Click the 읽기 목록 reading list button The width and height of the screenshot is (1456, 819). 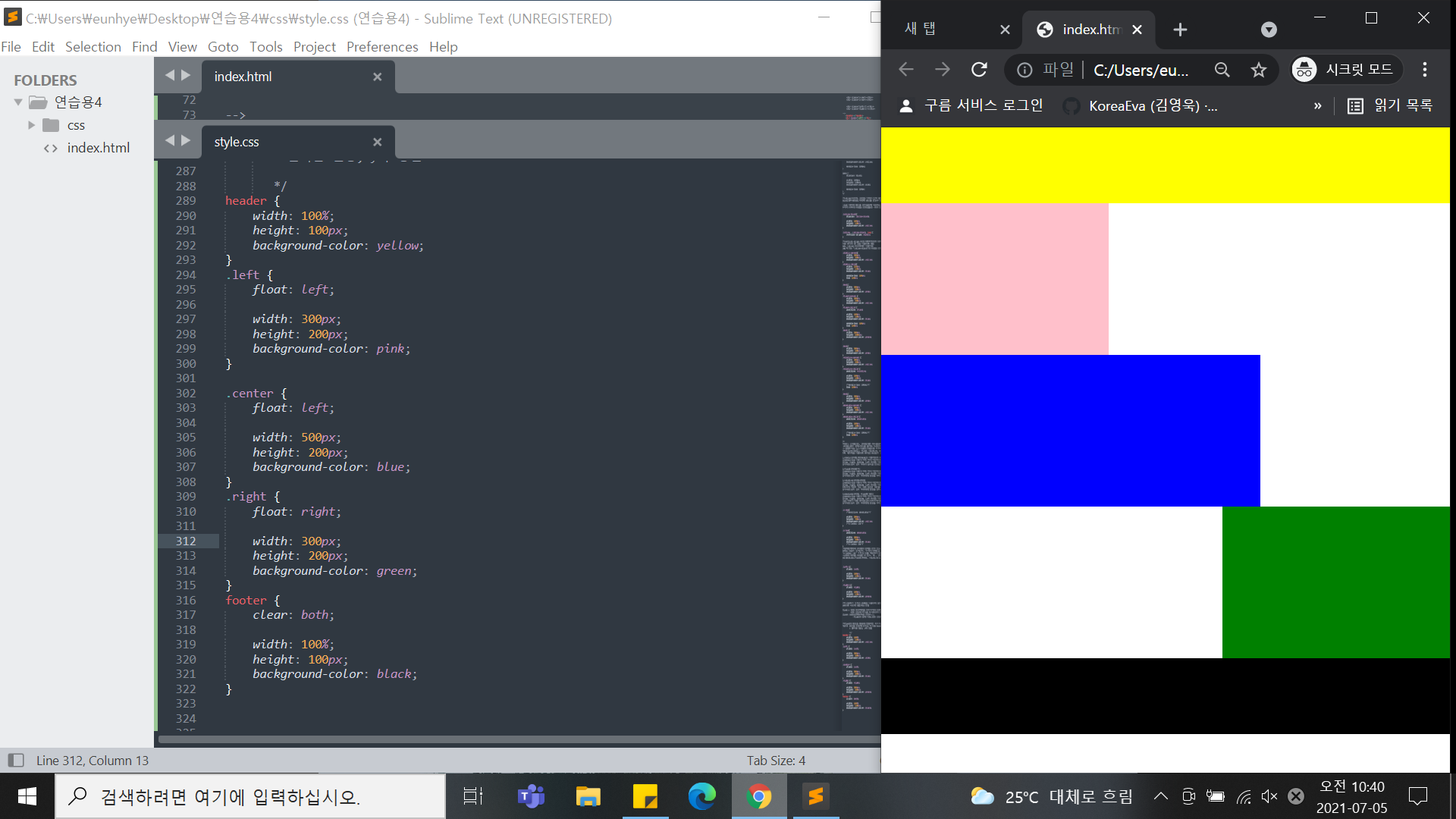tap(1390, 106)
